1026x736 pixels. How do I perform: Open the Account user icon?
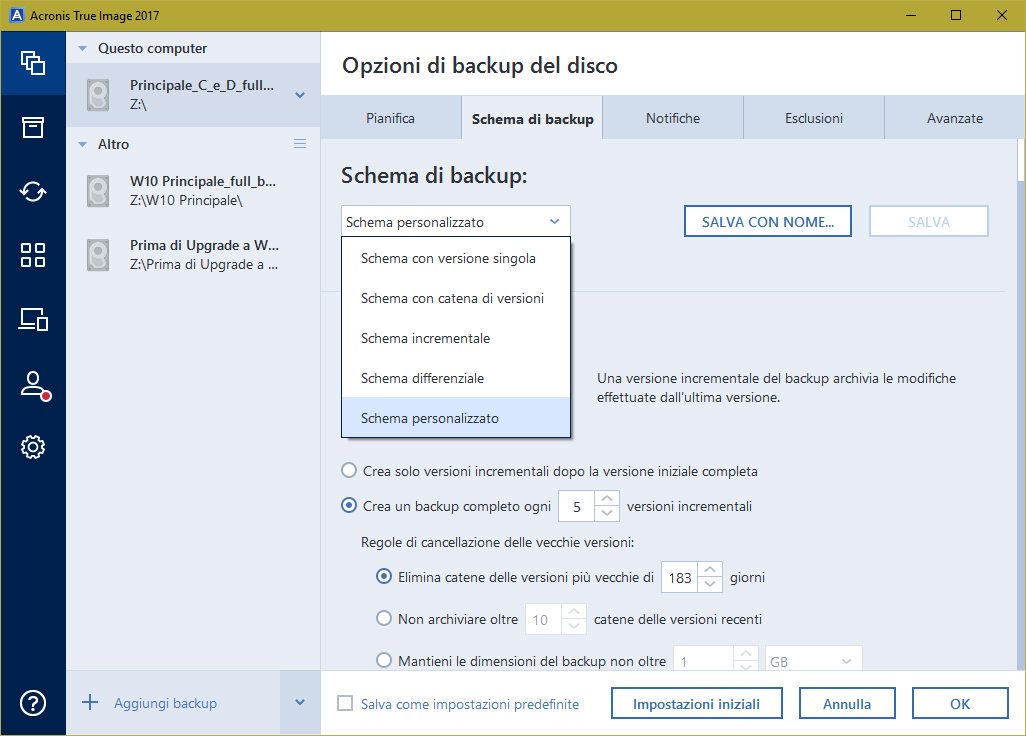[x=33, y=385]
